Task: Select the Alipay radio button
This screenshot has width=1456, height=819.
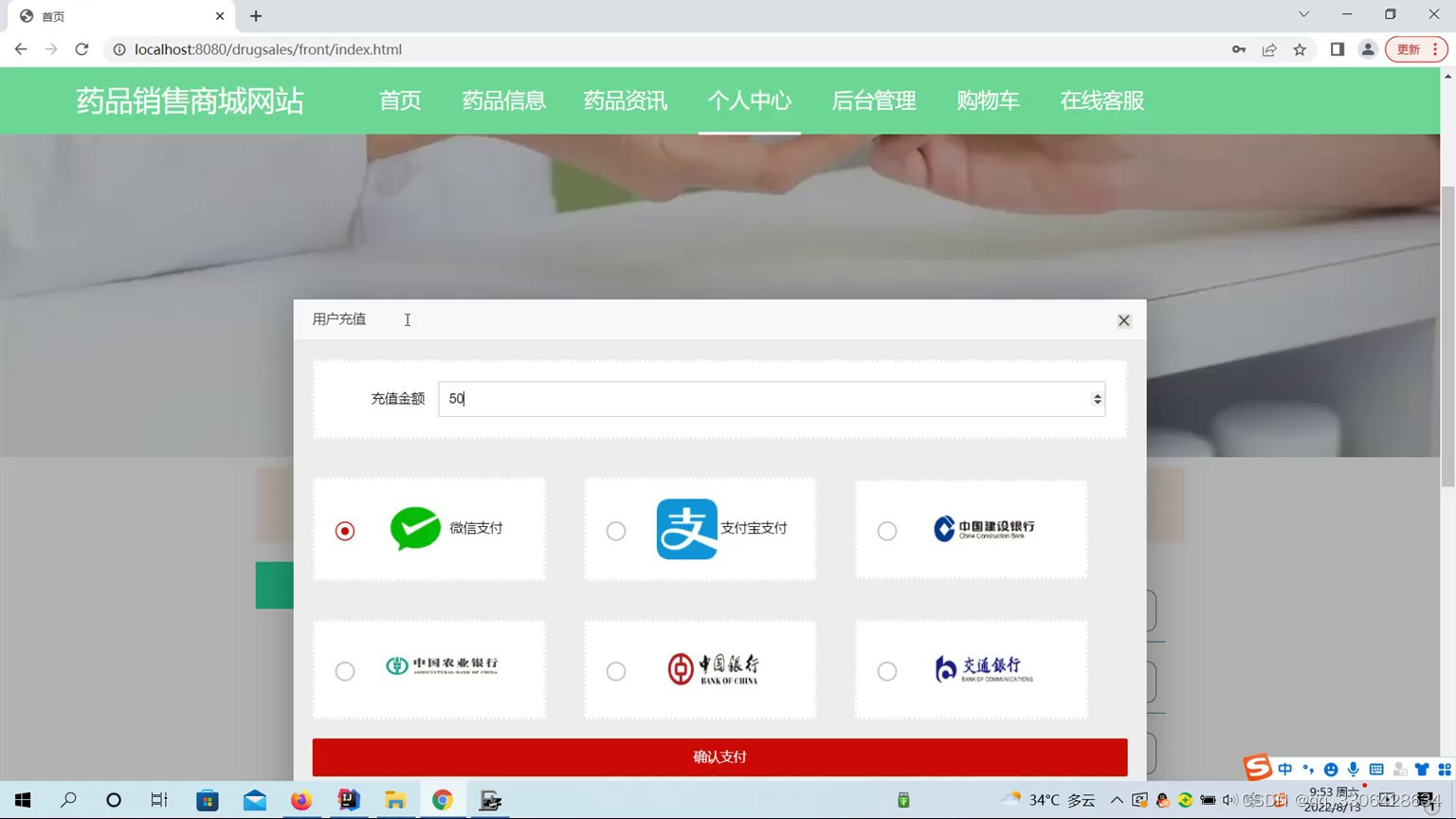Action: (616, 531)
